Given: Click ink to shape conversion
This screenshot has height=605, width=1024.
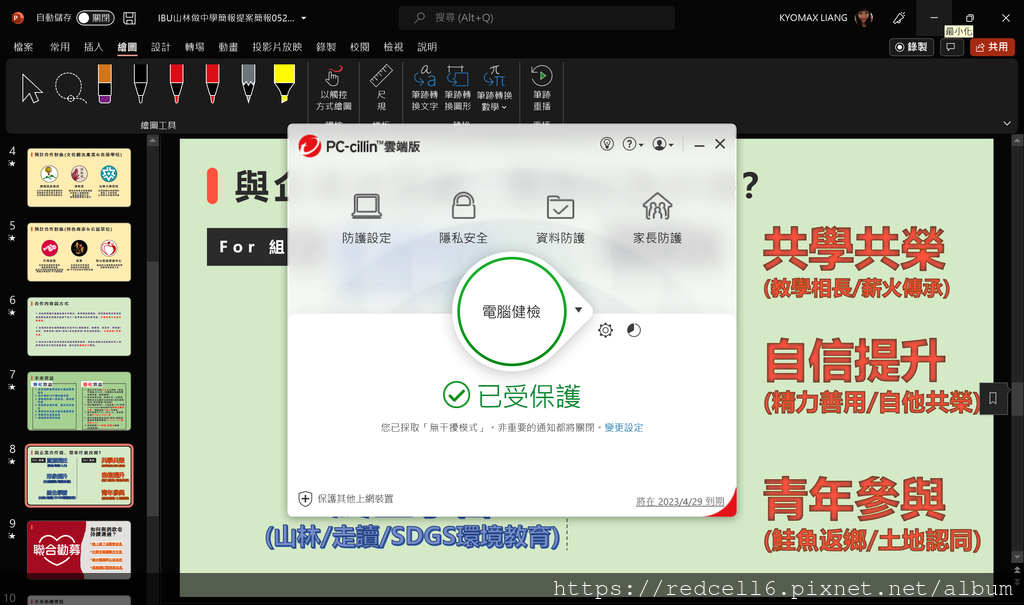Looking at the screenshot, I should (458, 88).
